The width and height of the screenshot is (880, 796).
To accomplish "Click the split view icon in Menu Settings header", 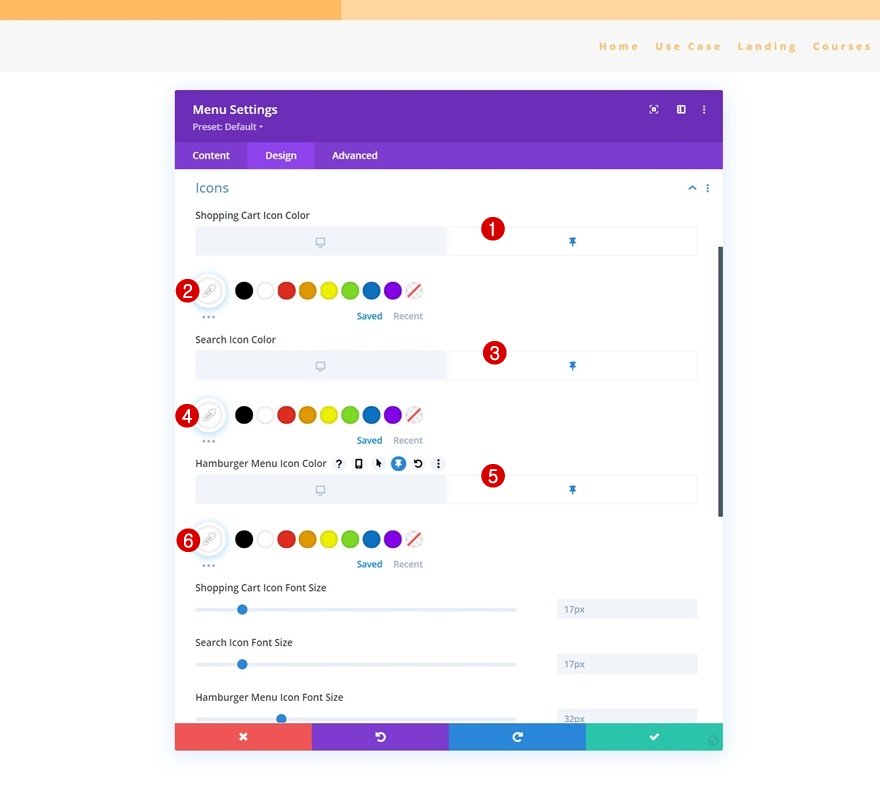I will pos(681,109).
